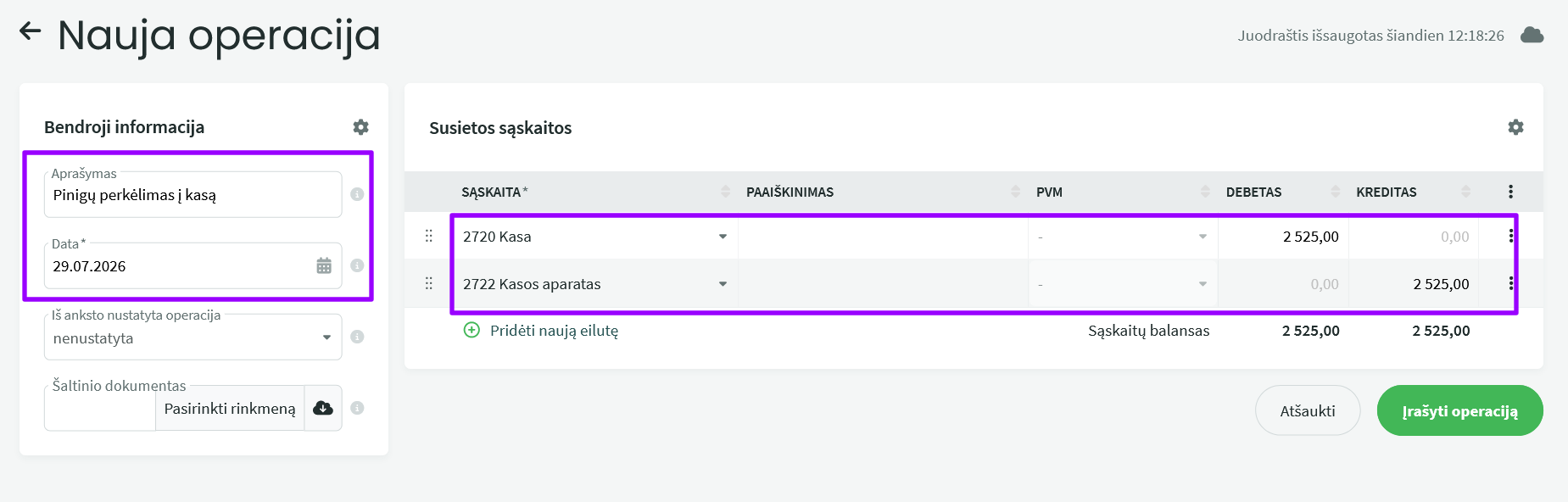Open the Iš anksto nustatyta operacija dropdown
This screenshot has height=502, width=1568.
(x=193, y=337)
